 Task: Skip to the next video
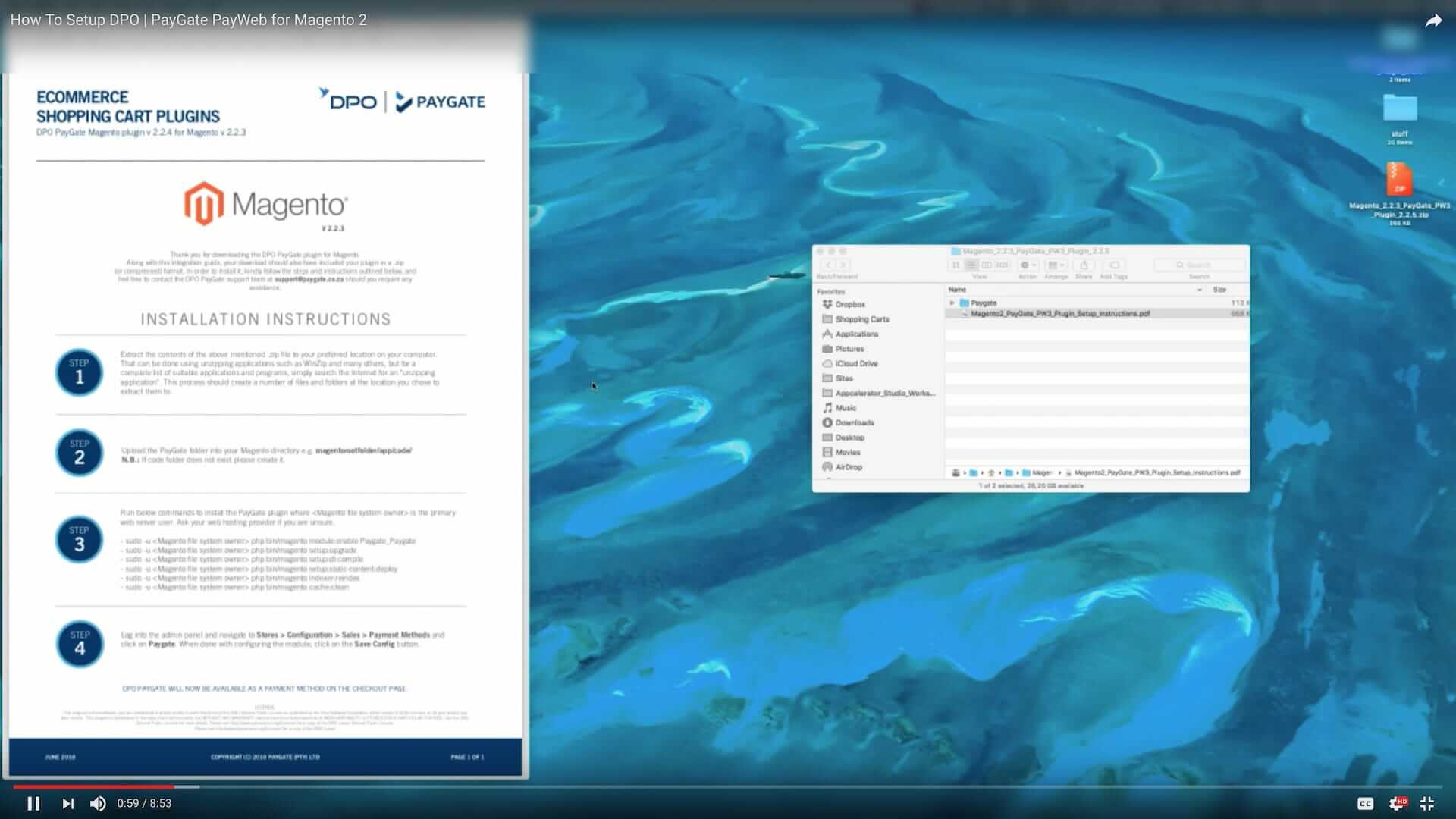pyautogui.click(x=67, y=803)
